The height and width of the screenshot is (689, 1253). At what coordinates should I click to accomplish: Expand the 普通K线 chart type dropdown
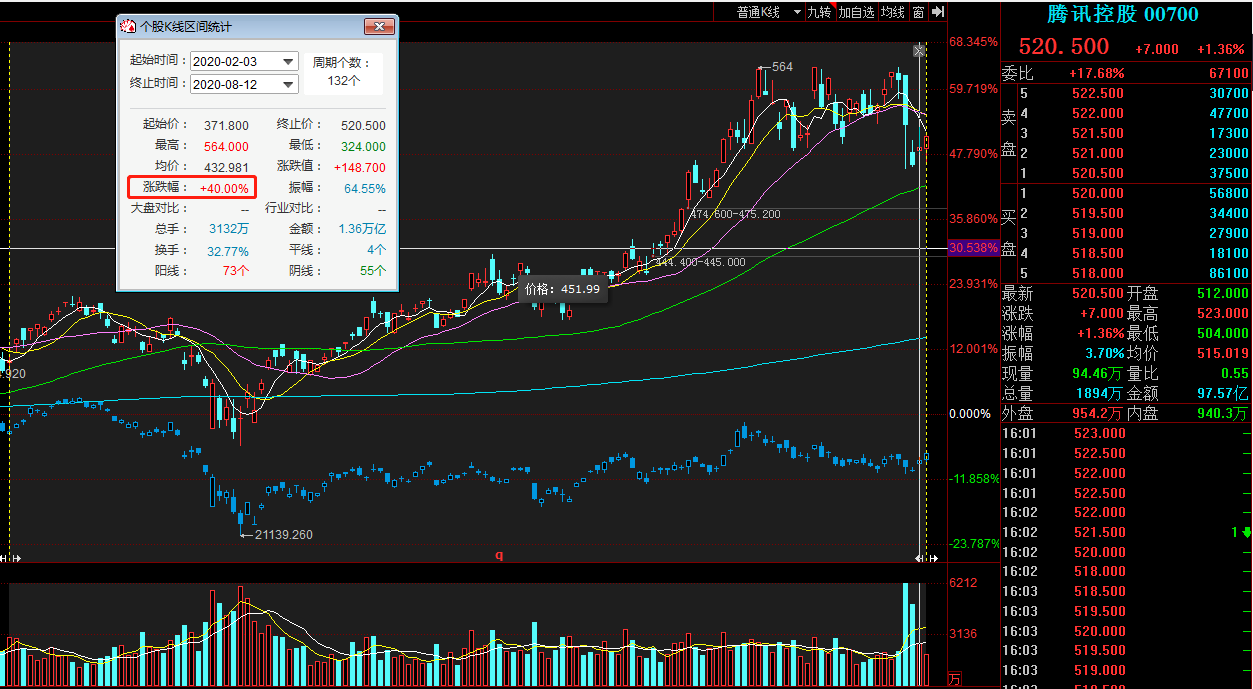pos(797,12)
